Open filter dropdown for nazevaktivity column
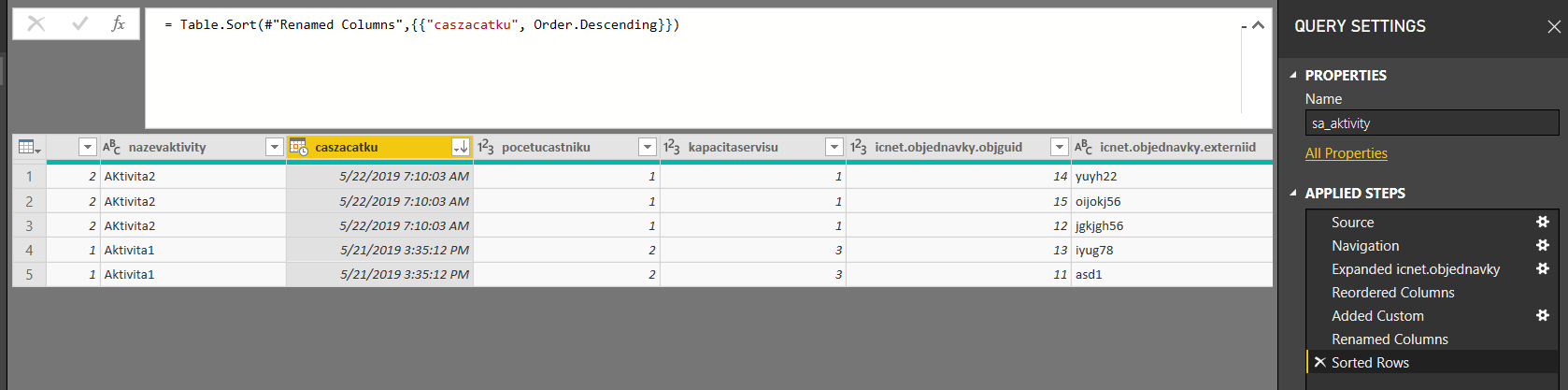1568x390 pixels. (274, 147)
